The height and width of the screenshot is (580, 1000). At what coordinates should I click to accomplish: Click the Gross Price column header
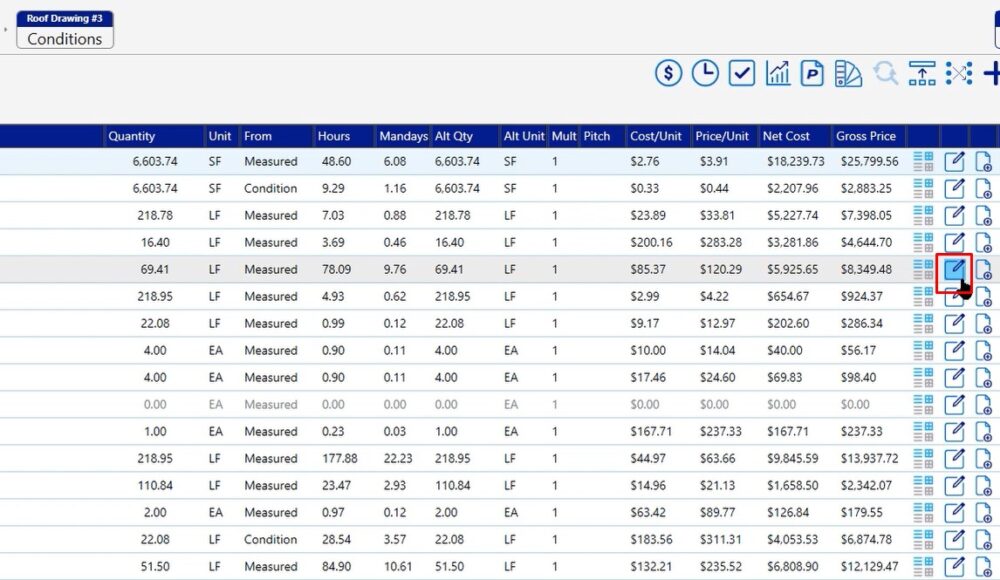click(x=866, y=136)
